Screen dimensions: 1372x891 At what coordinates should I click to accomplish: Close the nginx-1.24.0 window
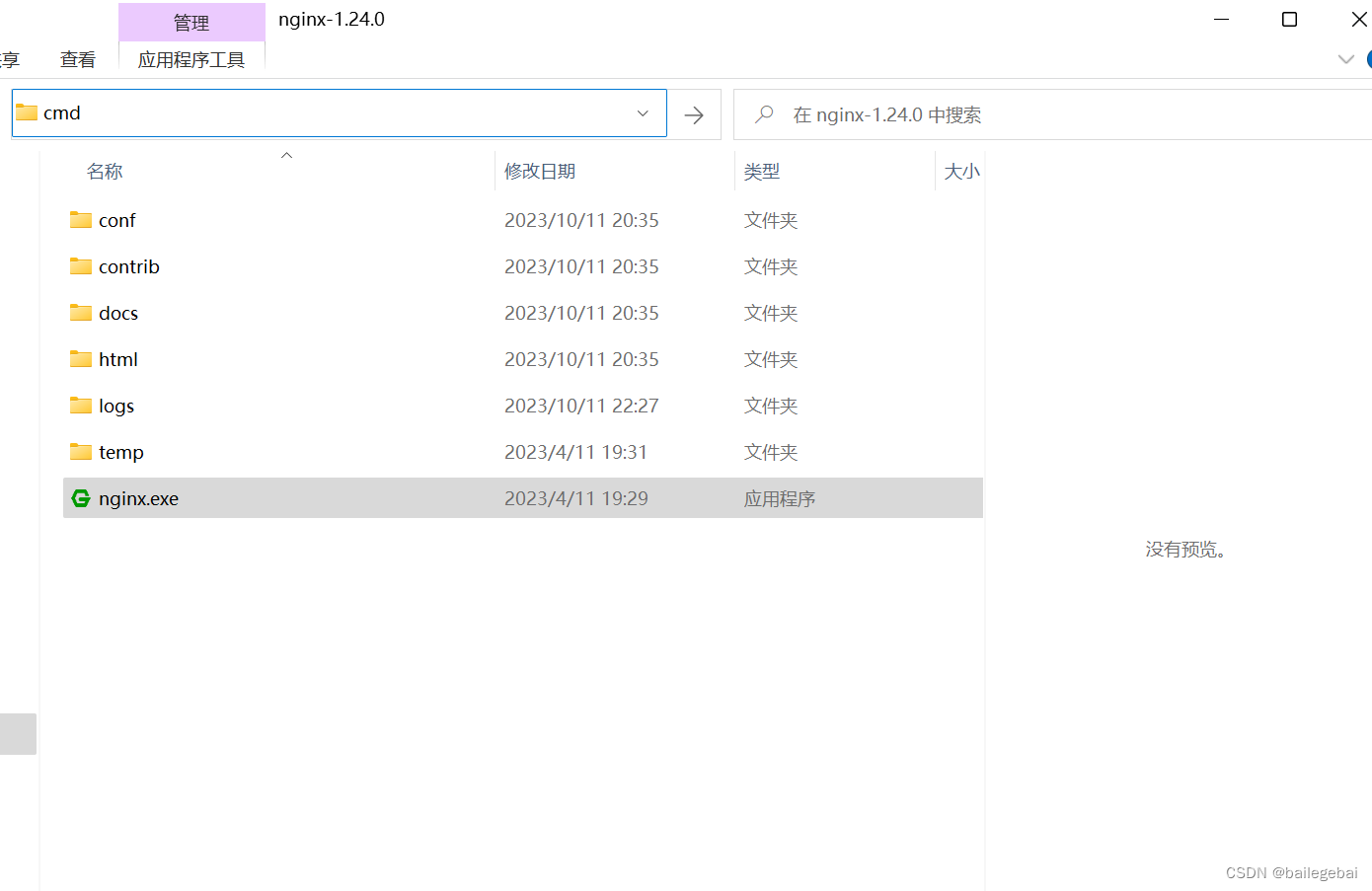[x=1358, y=20]
